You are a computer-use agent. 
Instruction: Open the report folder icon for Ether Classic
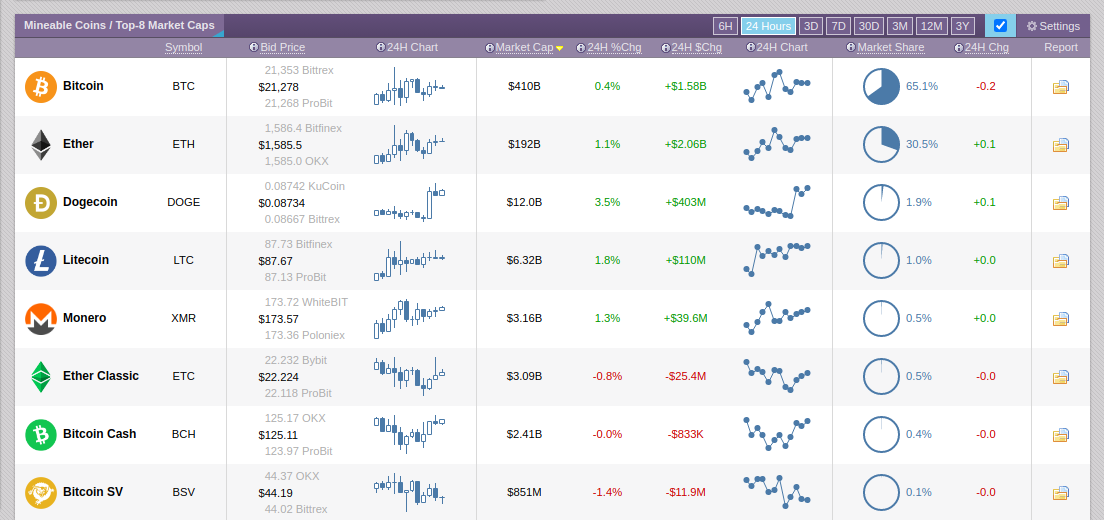tap(1061, 377)
